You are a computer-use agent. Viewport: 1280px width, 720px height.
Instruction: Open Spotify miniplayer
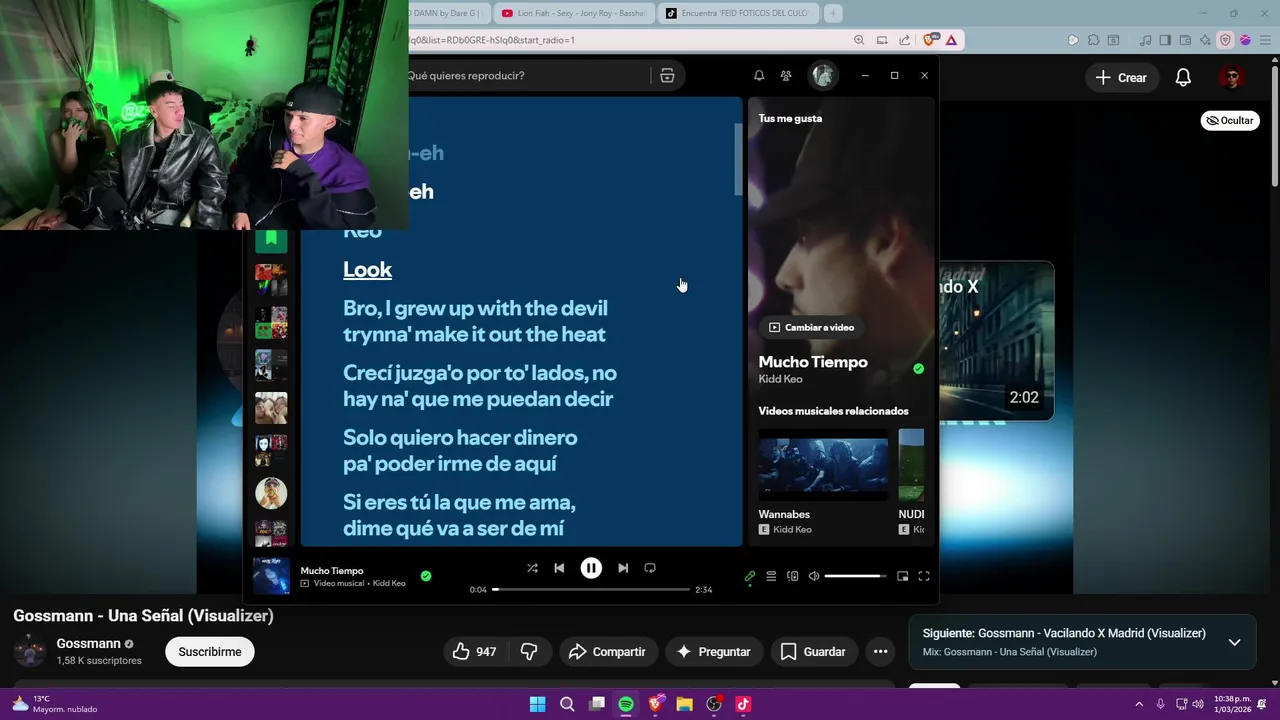pyautogui.click(x=902, y=576)
